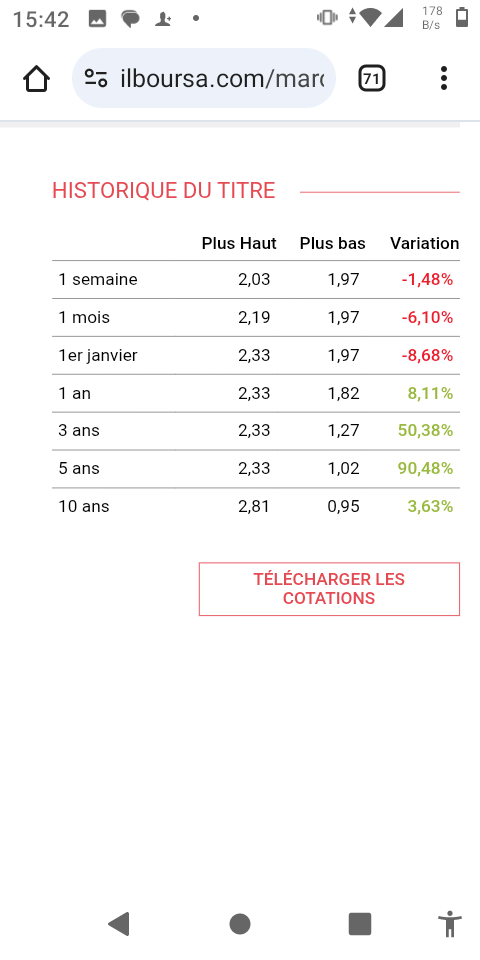
Task: Select the Plus bas column header
Action: [332, 243]
